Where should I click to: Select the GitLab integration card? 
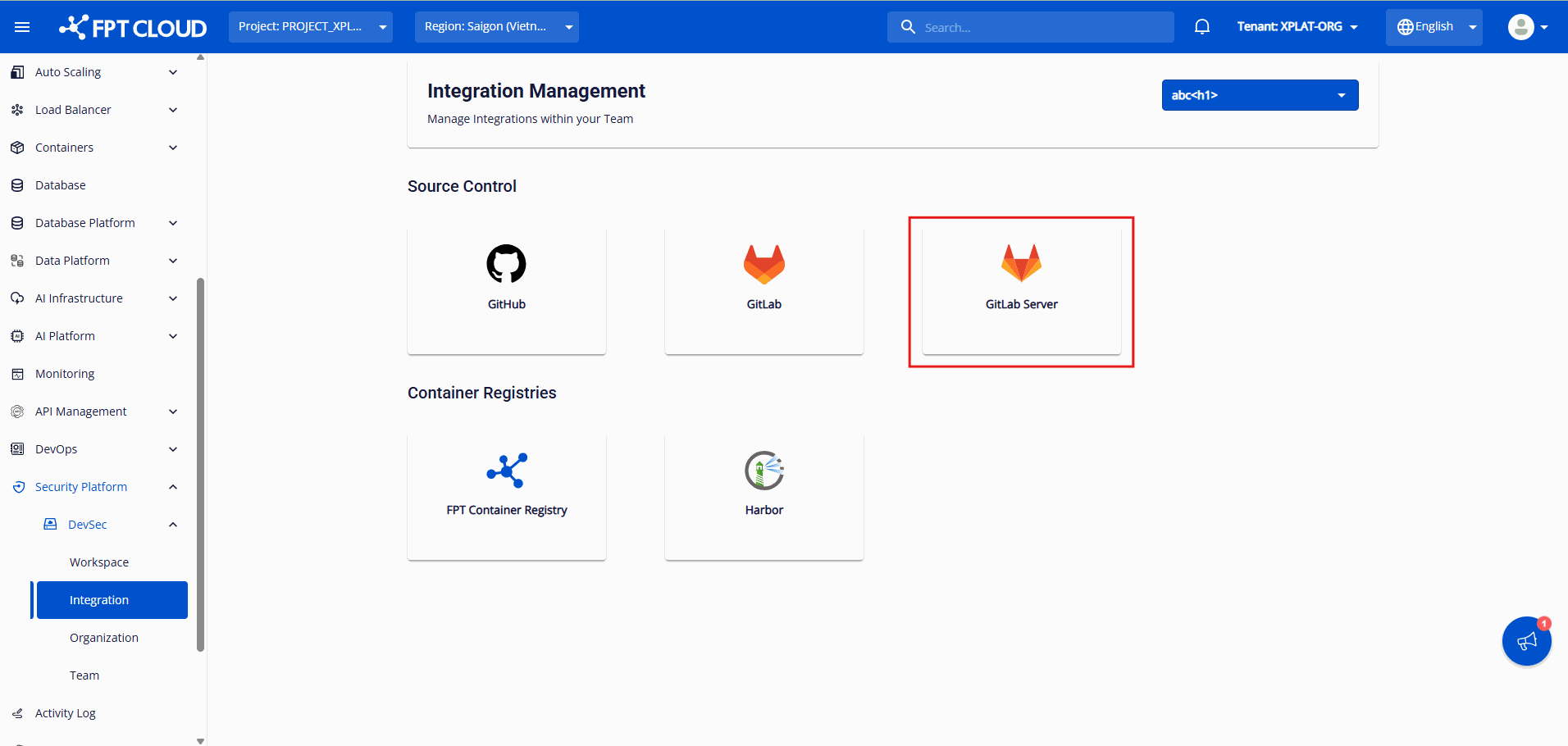tap(764, 291)
